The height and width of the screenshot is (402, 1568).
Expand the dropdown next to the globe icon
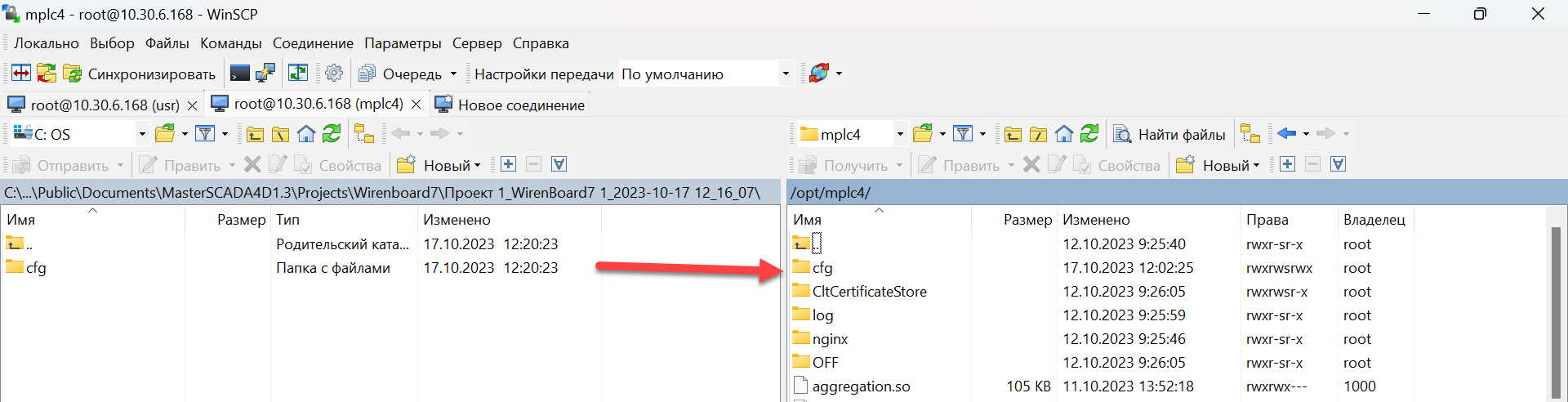point(839,74)
